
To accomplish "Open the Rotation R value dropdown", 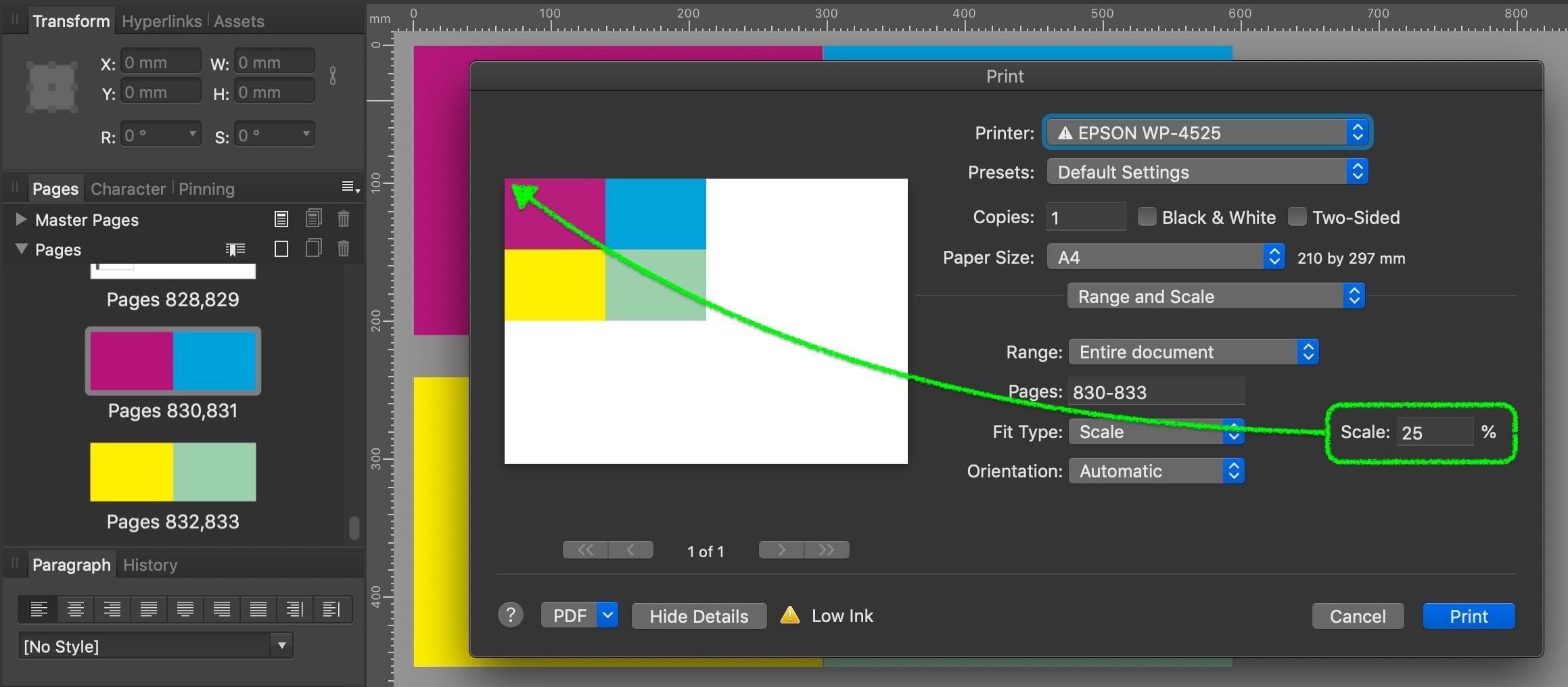I will click(x=193, y=134).
